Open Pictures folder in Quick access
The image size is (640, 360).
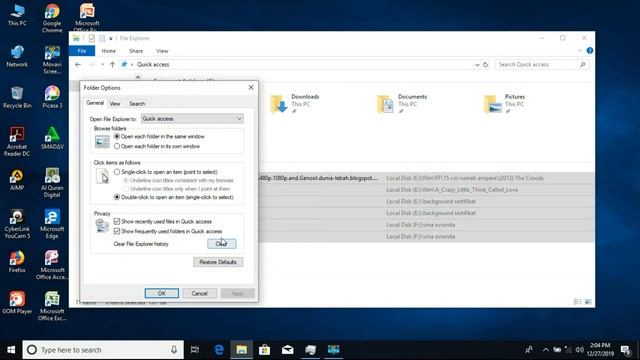click(x=504, y=104)
